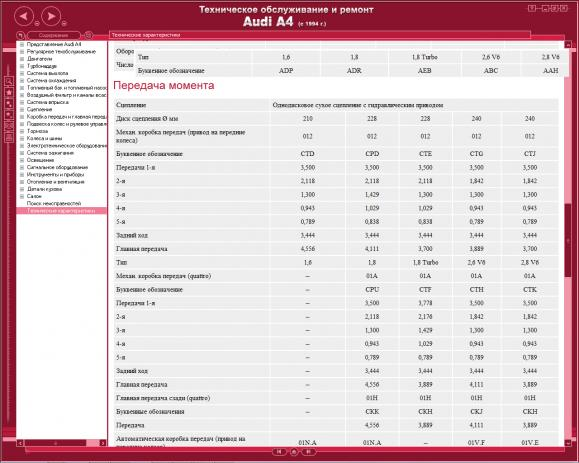Click the Механ. коробка передач (quattro) label
The width and height of the screenshot is (579, 463).
point(164,276)
